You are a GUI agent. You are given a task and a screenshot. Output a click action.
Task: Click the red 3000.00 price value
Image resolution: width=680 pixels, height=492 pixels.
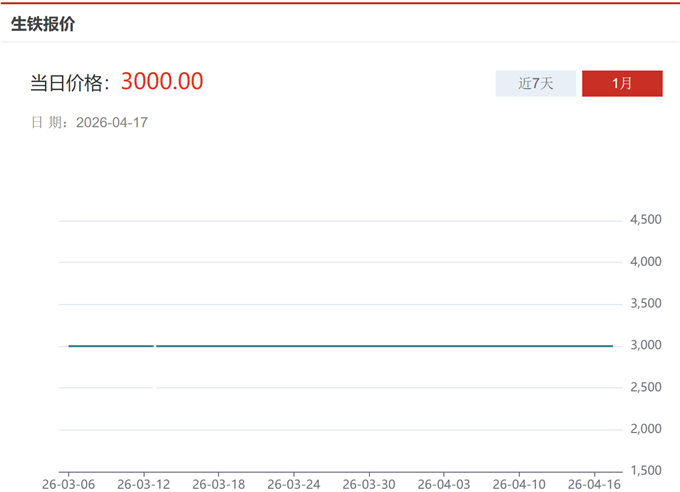tap(162, 81)
